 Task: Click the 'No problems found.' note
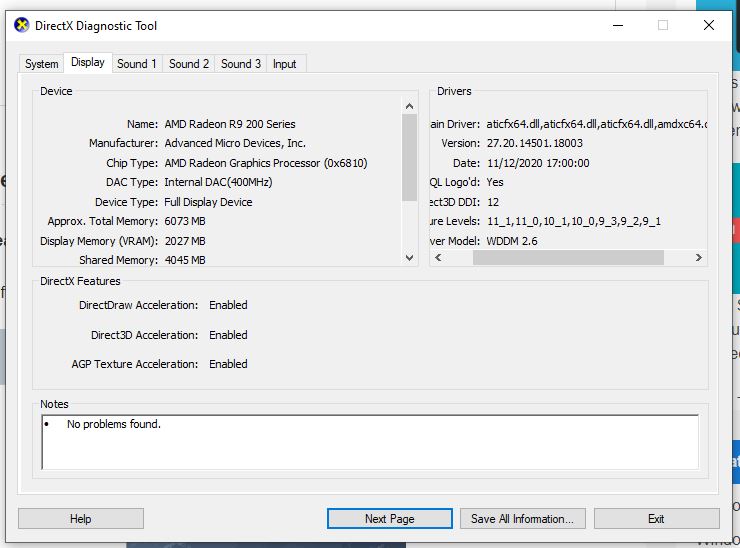pos(114,424)
